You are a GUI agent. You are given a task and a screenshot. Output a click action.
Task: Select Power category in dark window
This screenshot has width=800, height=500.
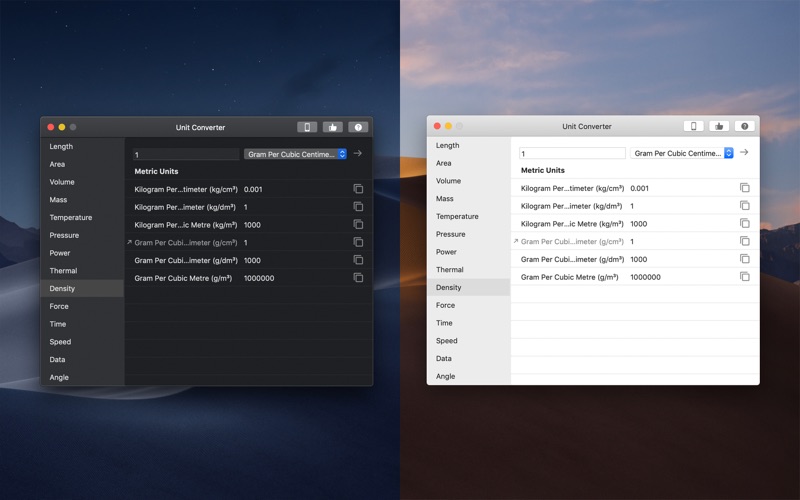pos(82,253)
